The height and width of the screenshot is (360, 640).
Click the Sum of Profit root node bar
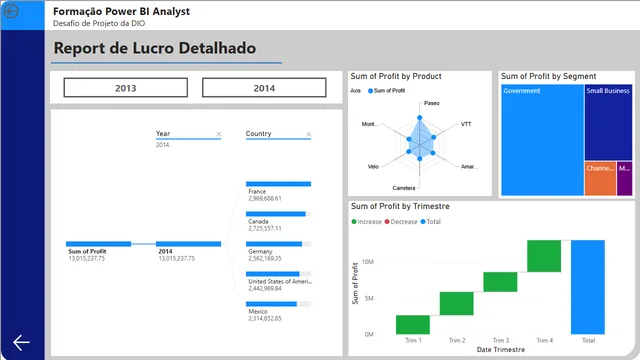(98, 244)
